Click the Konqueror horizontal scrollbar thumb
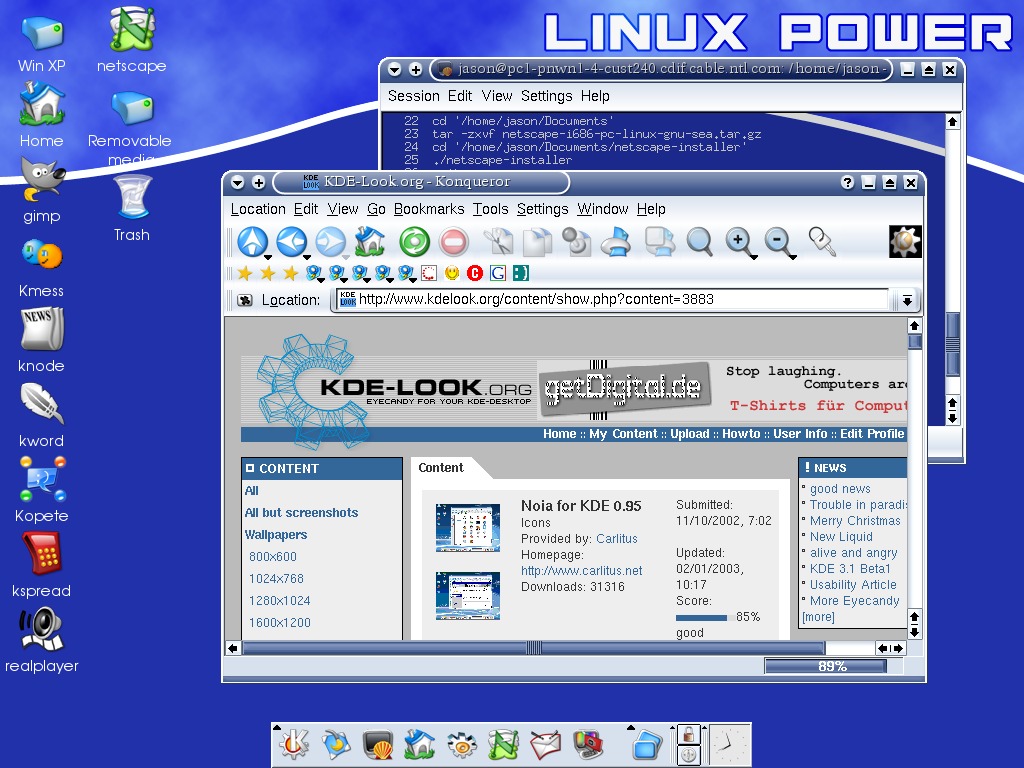 534,648
